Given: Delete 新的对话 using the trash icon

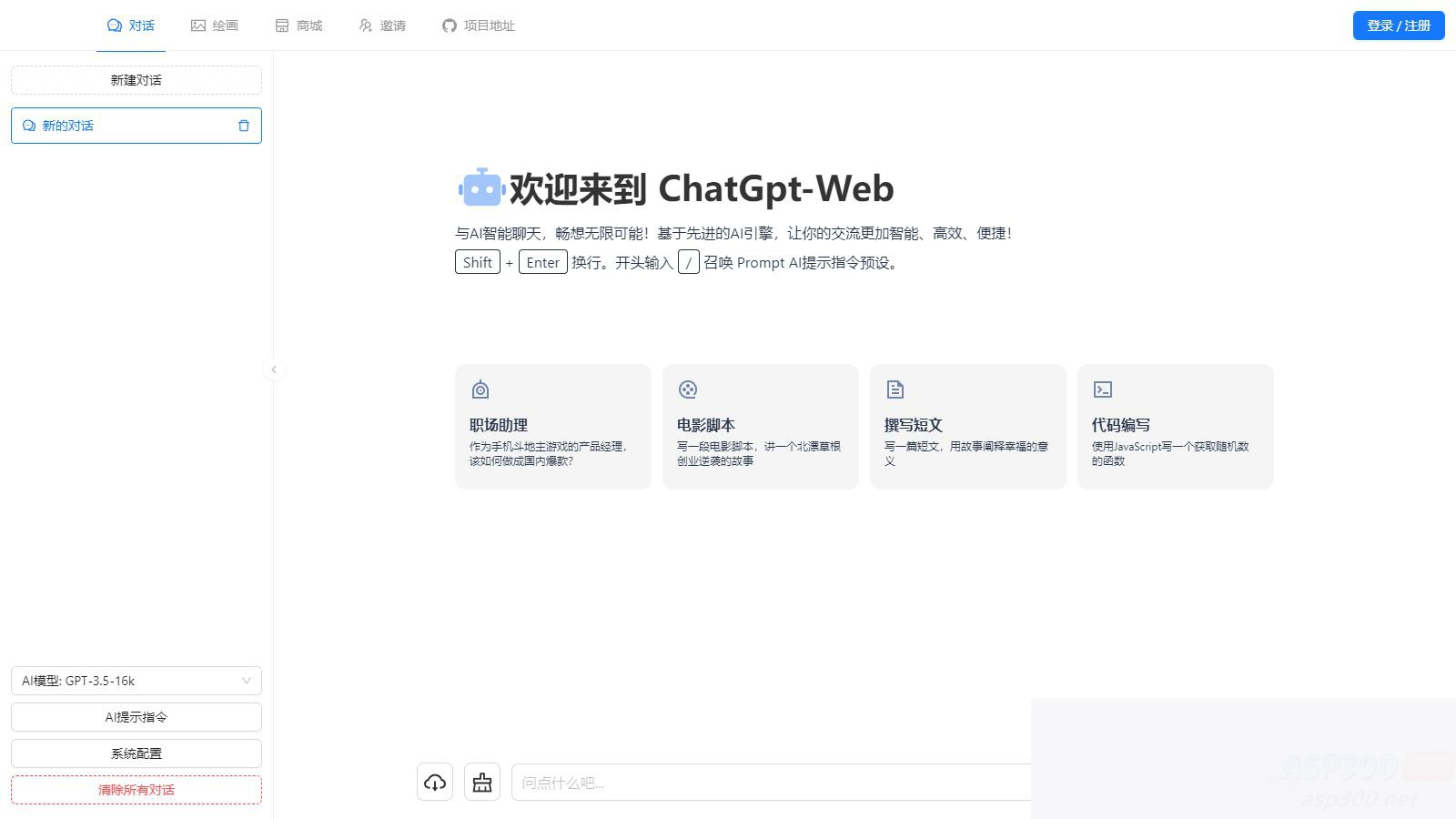Looking at the screenshot, I should [243, 126].
